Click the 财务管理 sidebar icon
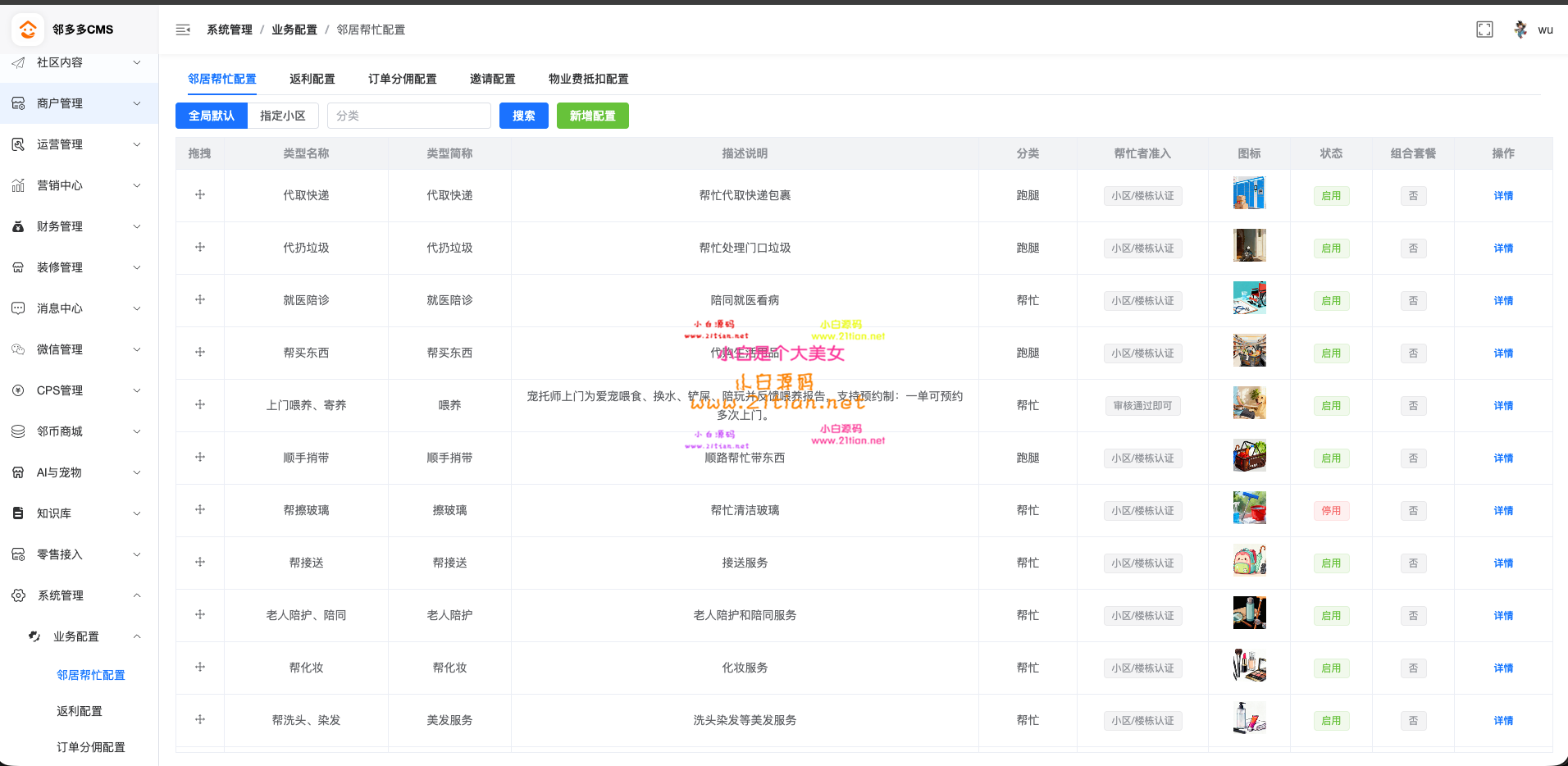Viewport: 1568px width, 766px height. 18,226
